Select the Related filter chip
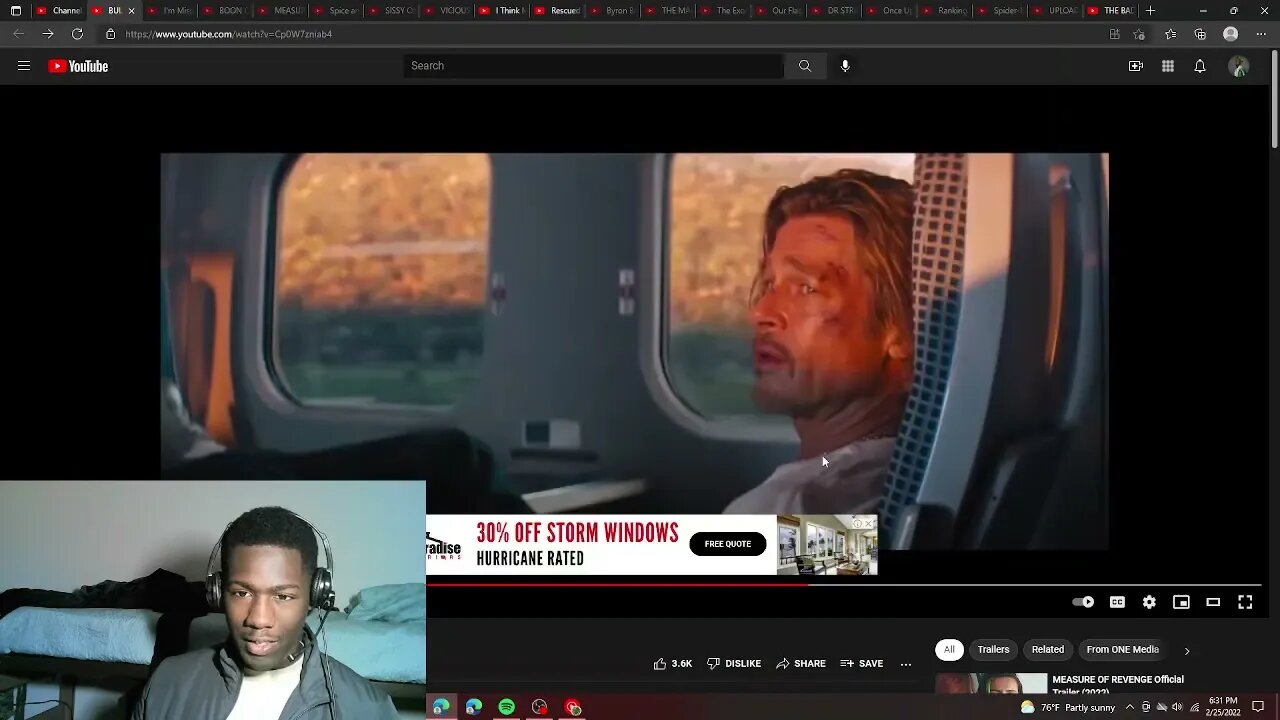This screenshot has height=720, width=1280. point(1048,650)
